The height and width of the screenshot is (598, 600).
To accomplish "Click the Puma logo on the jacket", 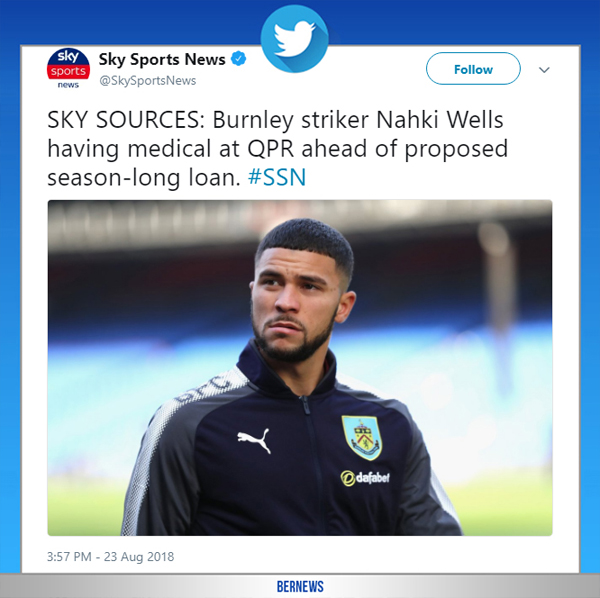I will click(254, 440).
